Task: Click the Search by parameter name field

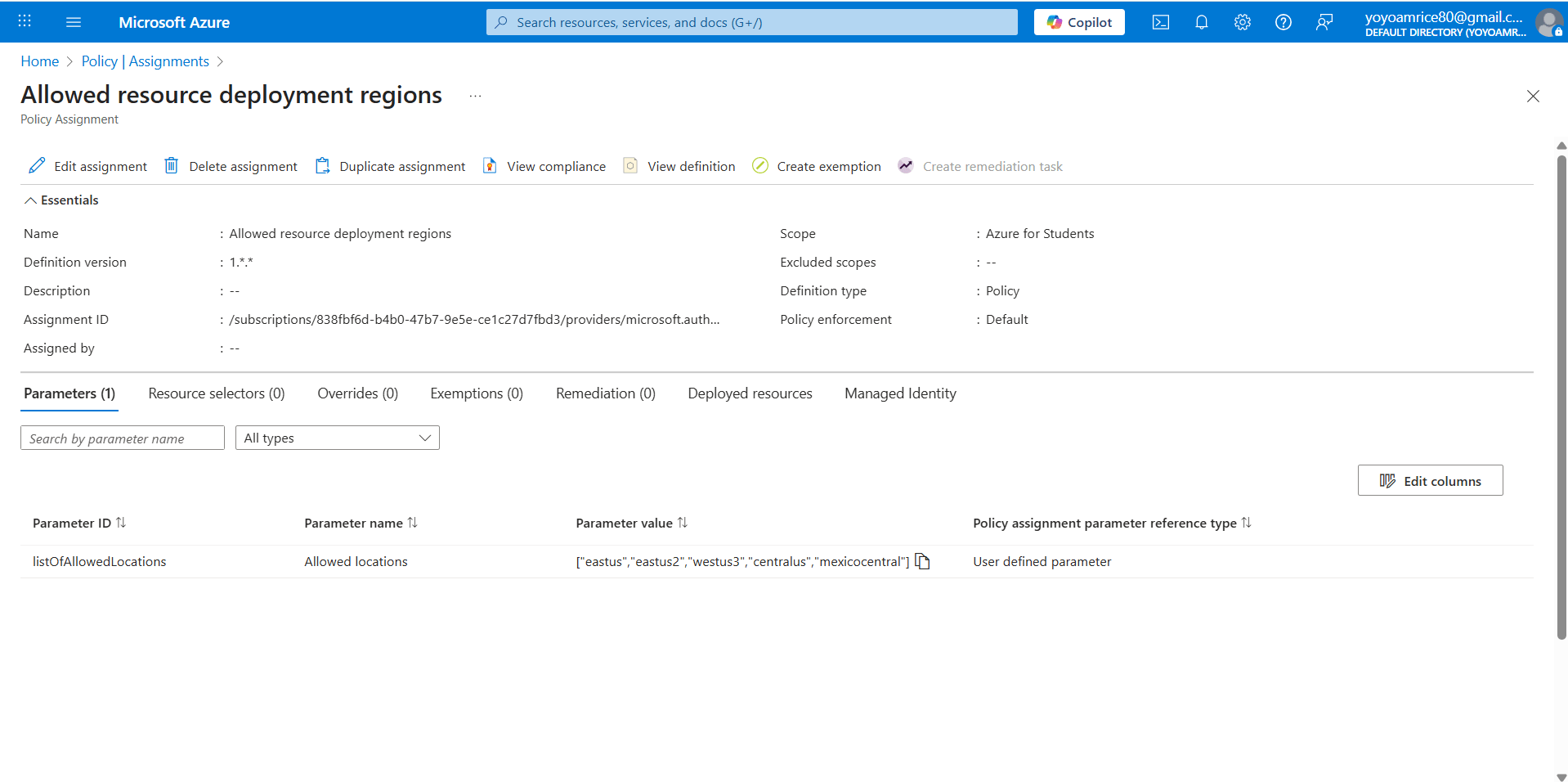Action: tap(123, 438)
